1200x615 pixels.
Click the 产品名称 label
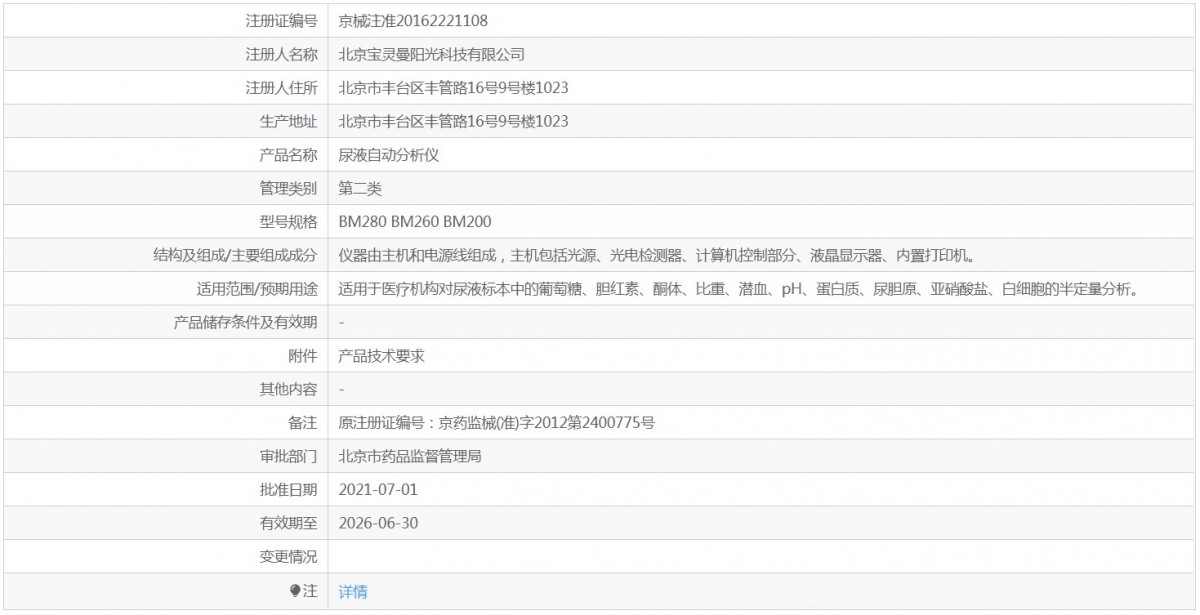[289, 155]
